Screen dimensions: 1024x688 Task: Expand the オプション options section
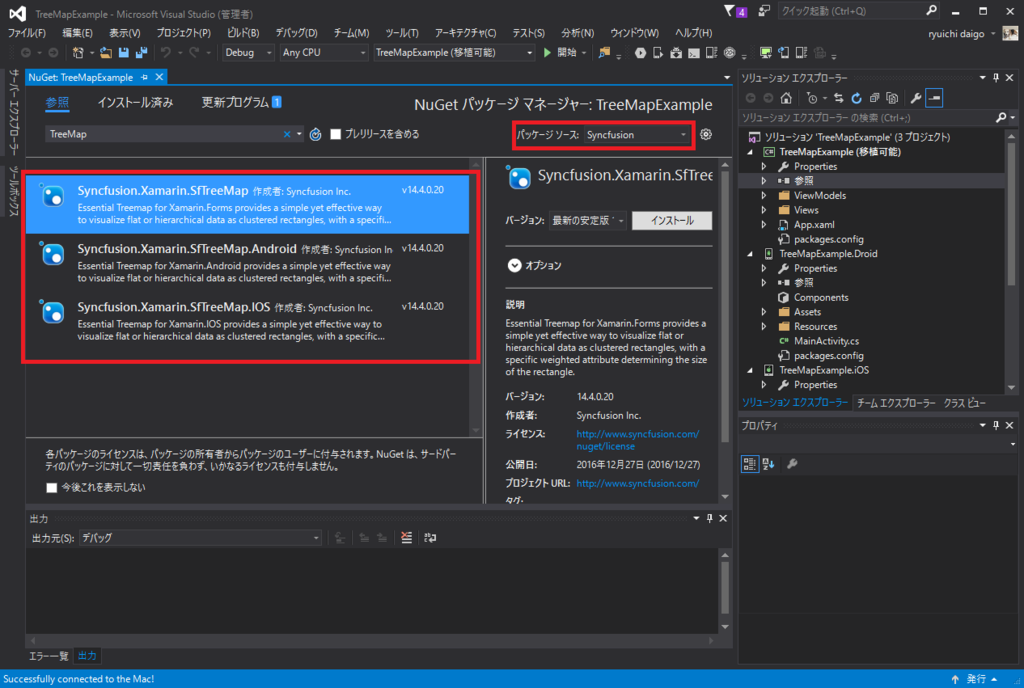coord(515,266)
